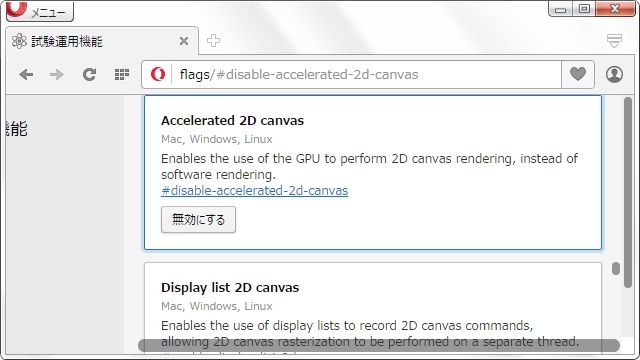Click the experiments flask icon on the tab
The height and width of the screenshot is (360, 640).
tap(19, 41)
